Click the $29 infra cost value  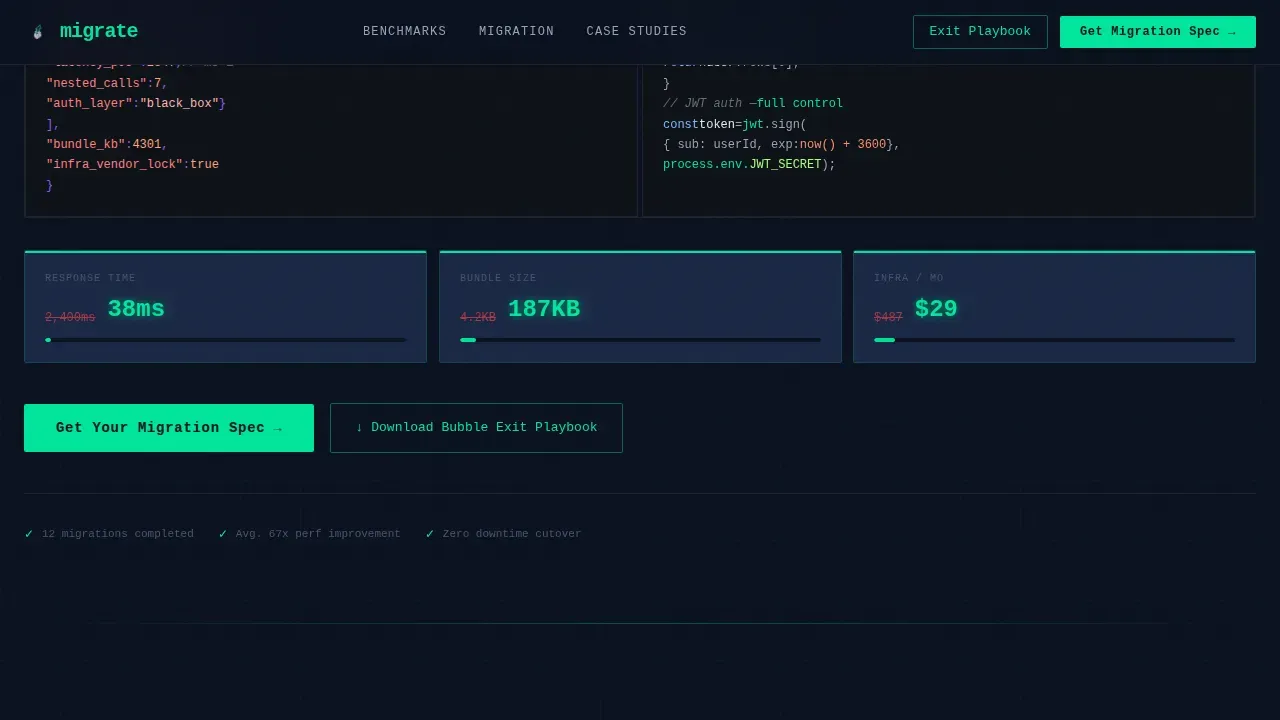(x=936, y=309)
